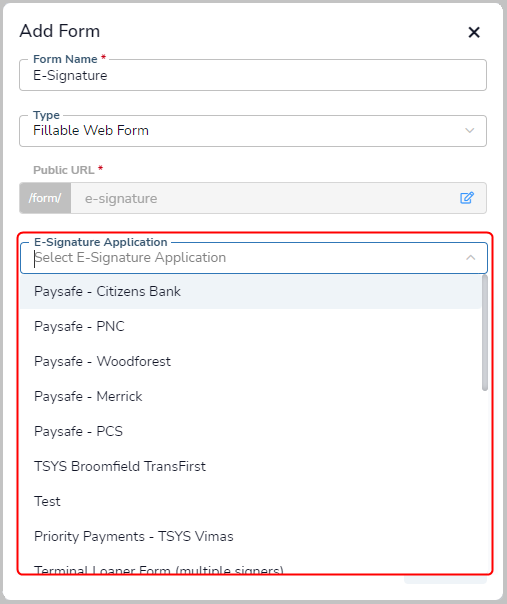This screenshot has width=507, height=604.
Task: Pick TSYS Broomfield TransFirst application
Action: [x=250, y=466]
